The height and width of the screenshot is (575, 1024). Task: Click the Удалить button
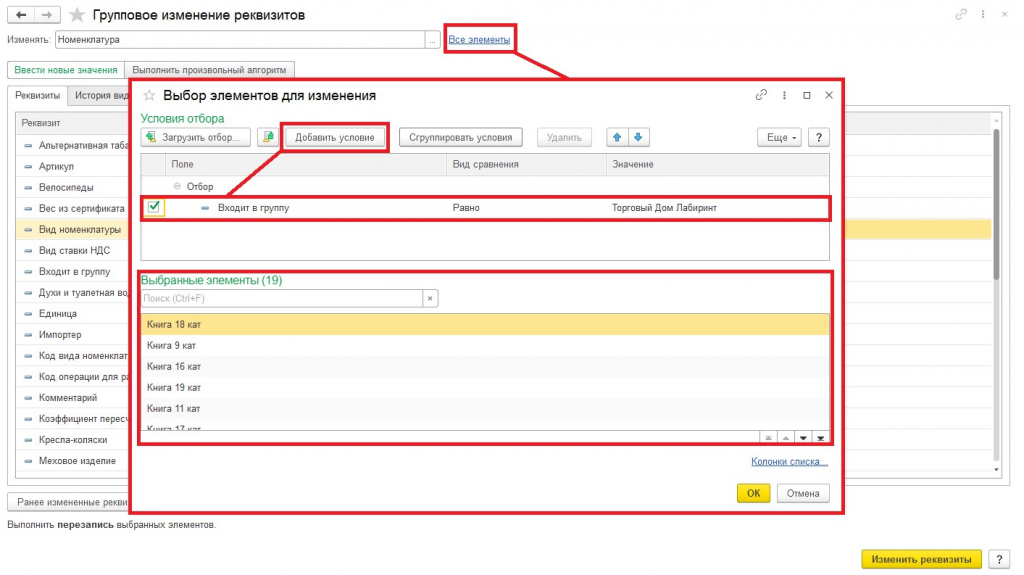click(x=564, y=137)
